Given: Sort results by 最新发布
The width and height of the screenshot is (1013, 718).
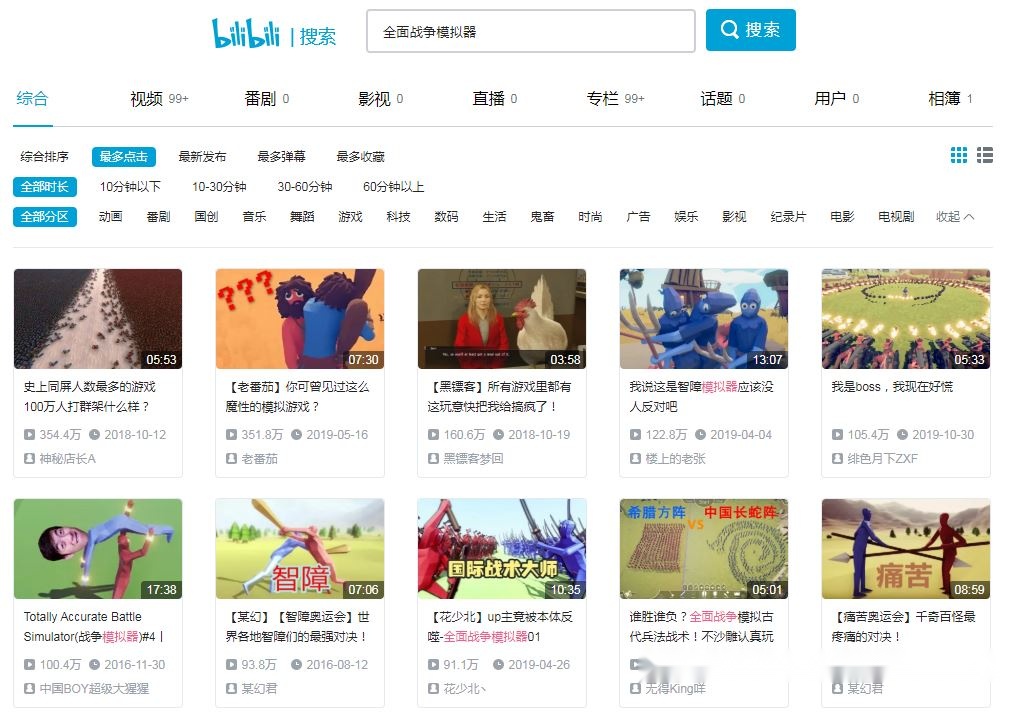Looking at the screenshot, I should click(x=202, y=156).
